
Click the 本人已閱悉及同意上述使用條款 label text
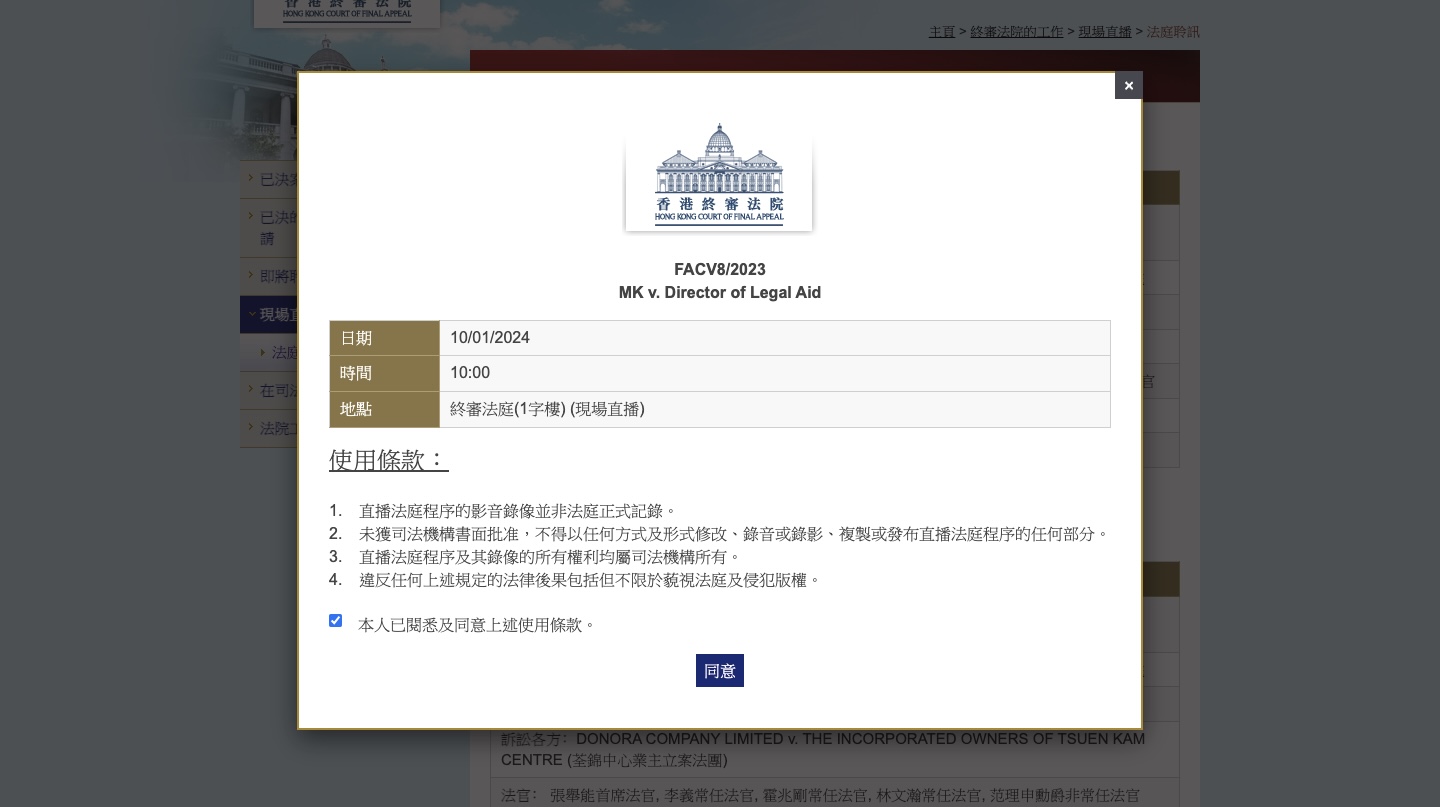(x=476, y=625)
